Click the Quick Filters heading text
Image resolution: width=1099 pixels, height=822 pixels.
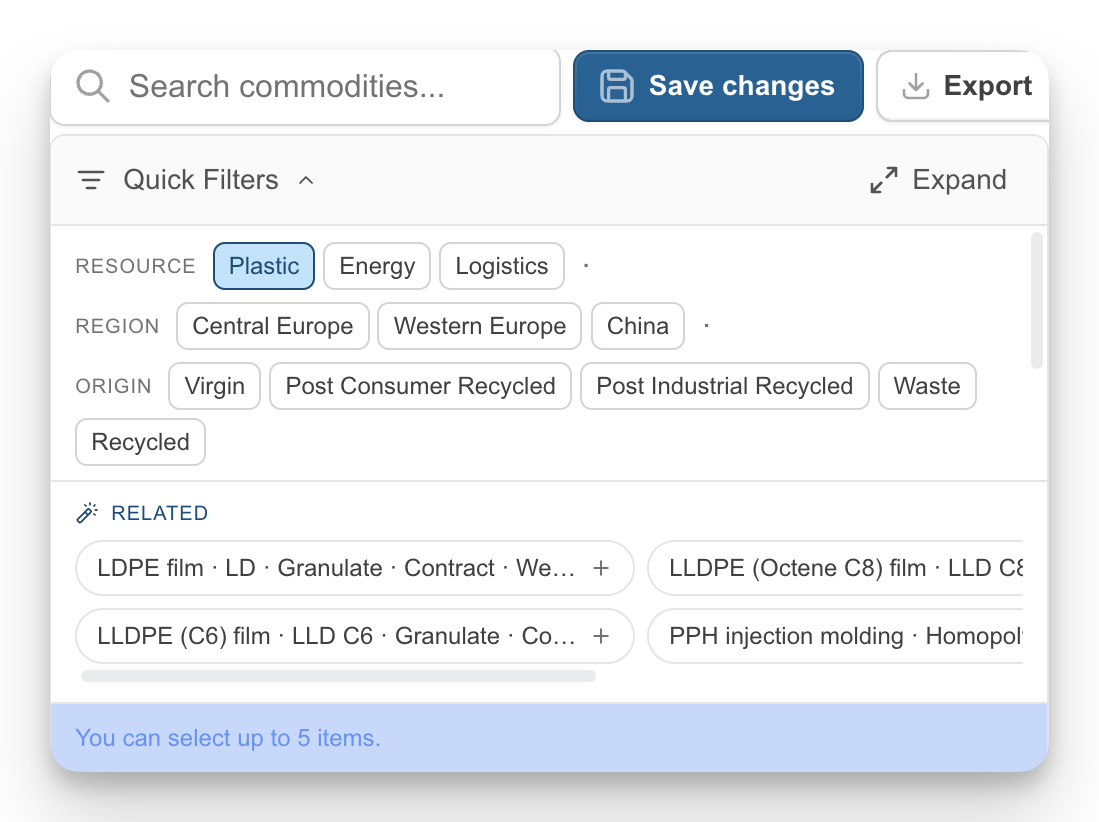tap(201, 180)
